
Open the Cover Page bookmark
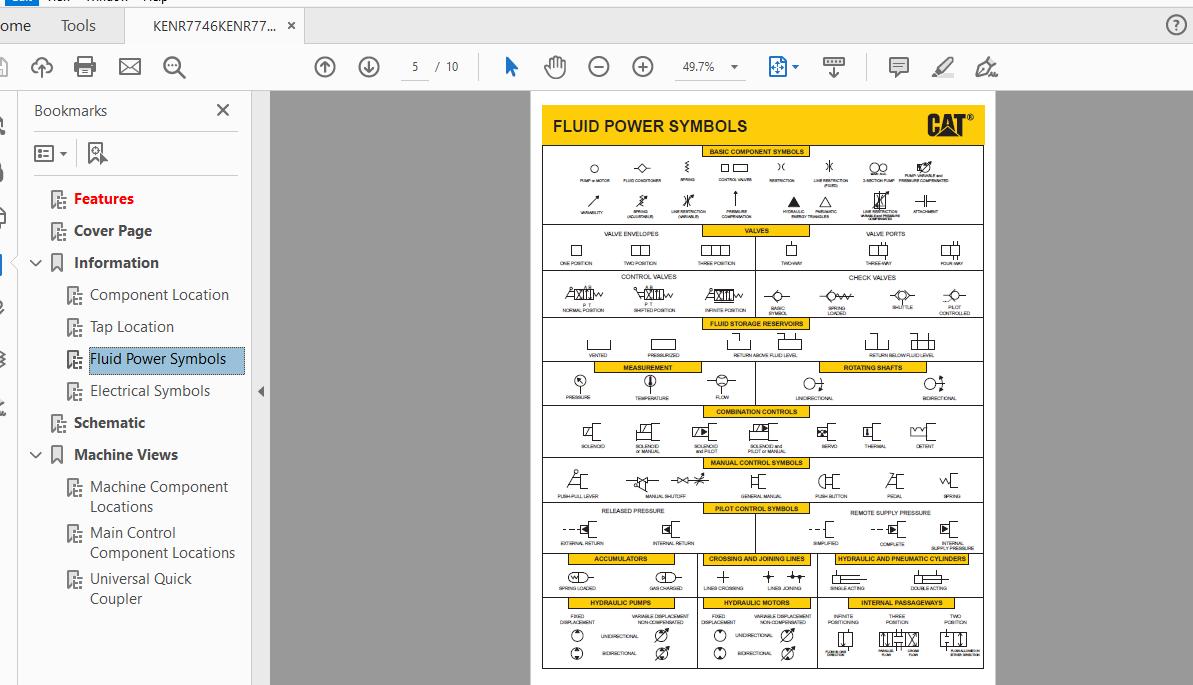[113, 231]
